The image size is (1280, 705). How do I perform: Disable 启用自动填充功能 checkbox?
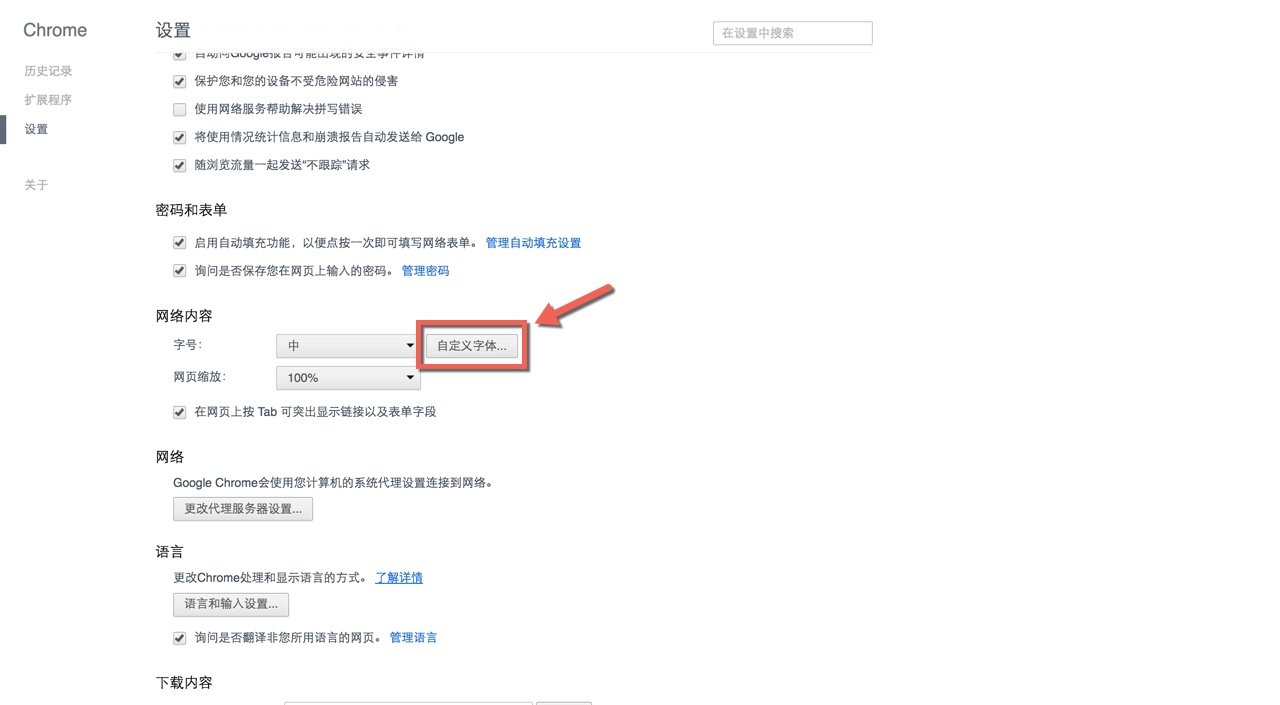click(180, 243)
